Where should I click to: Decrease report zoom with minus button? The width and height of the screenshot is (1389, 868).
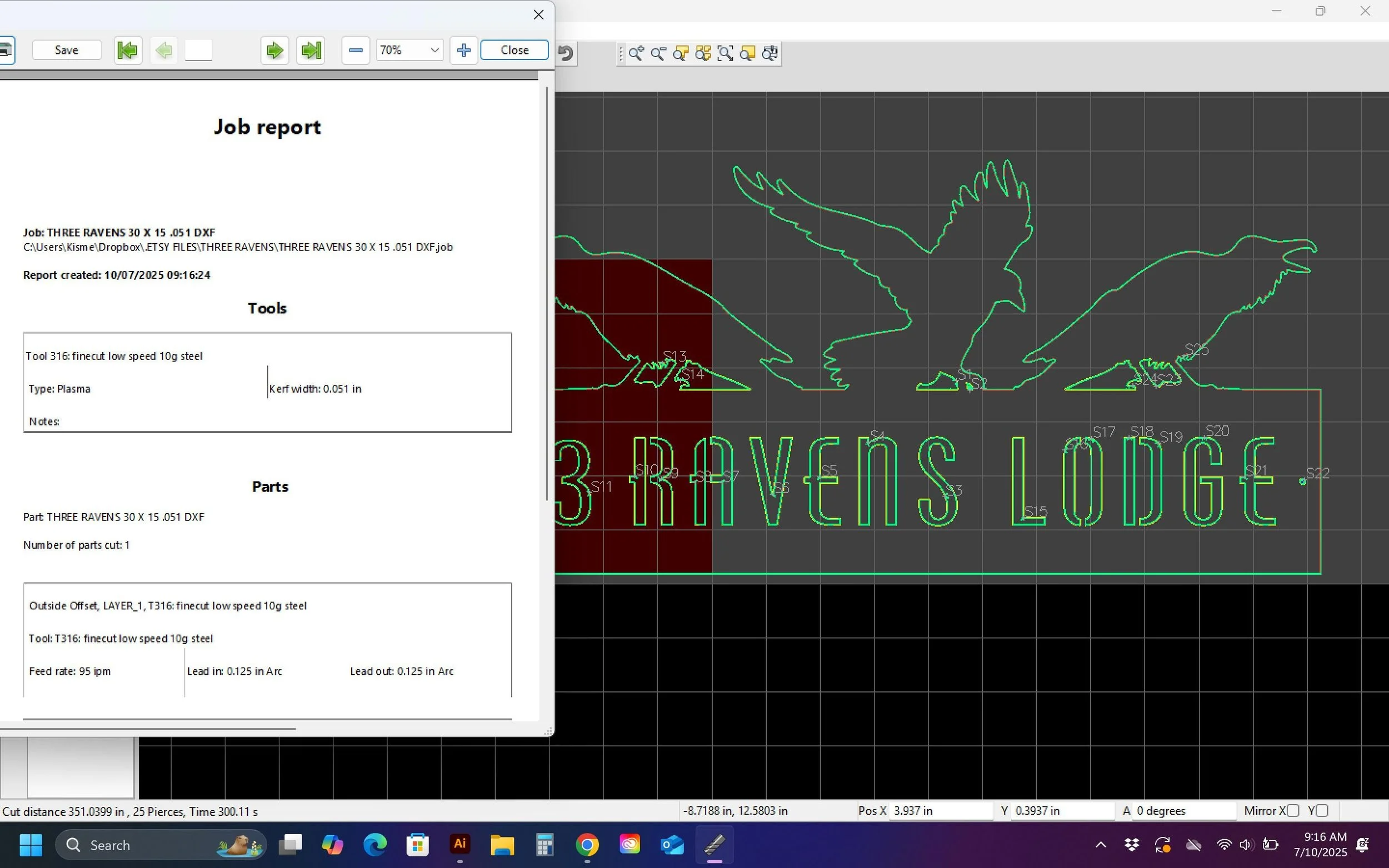(356, 51)
